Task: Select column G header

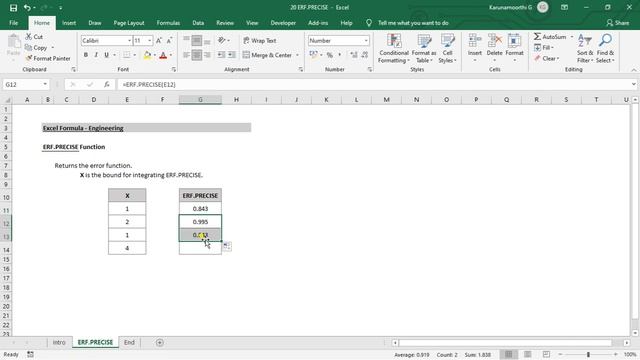Action: pos(200,100)
